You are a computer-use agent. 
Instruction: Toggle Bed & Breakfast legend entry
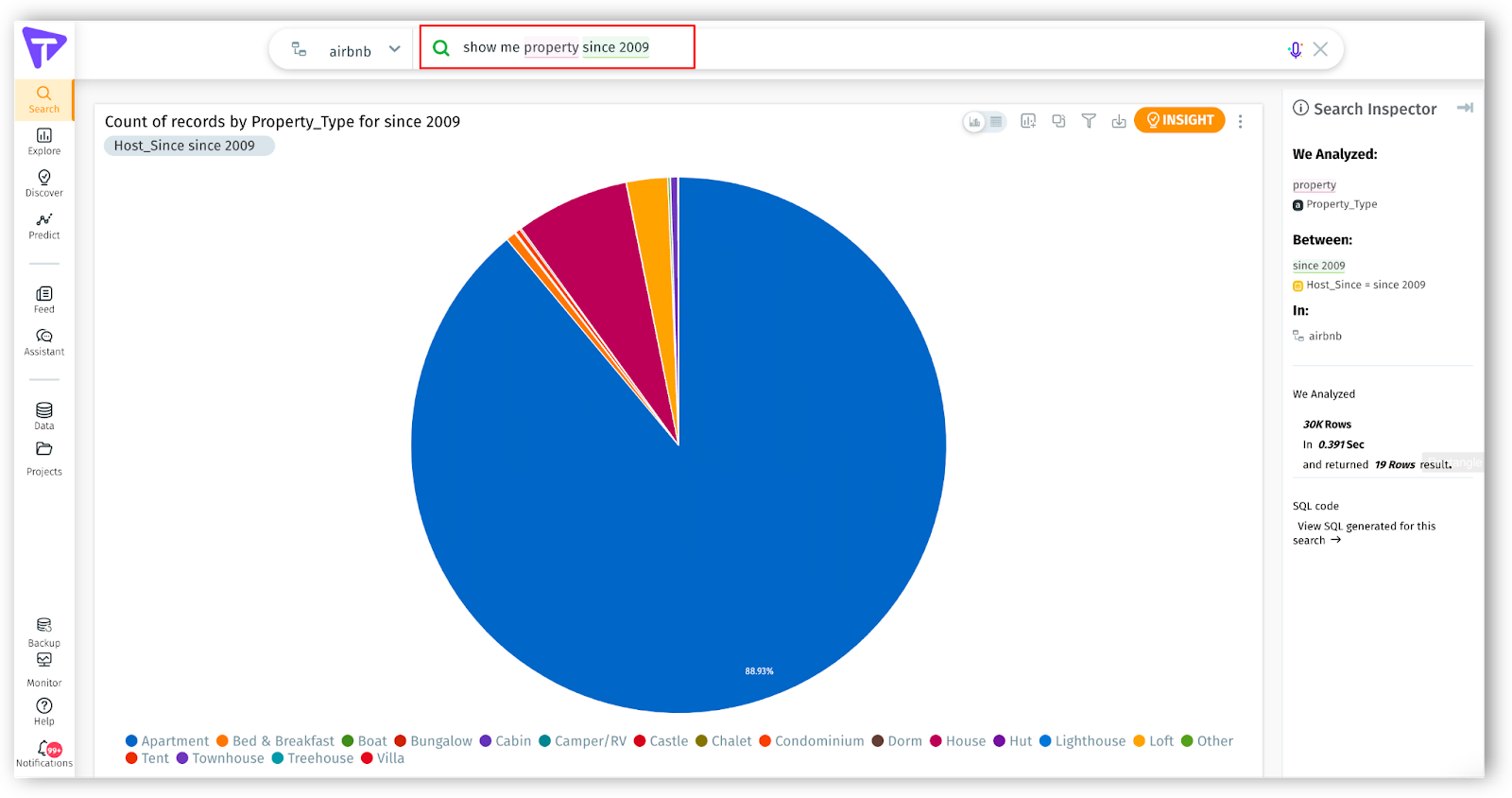coord(275,741)
